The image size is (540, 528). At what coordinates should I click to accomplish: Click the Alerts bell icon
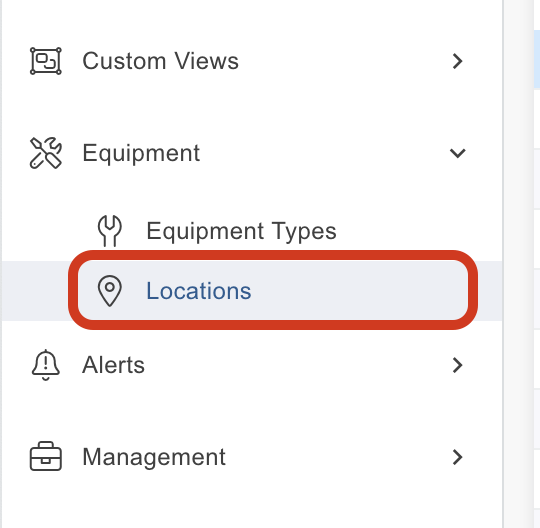(46, 365)
